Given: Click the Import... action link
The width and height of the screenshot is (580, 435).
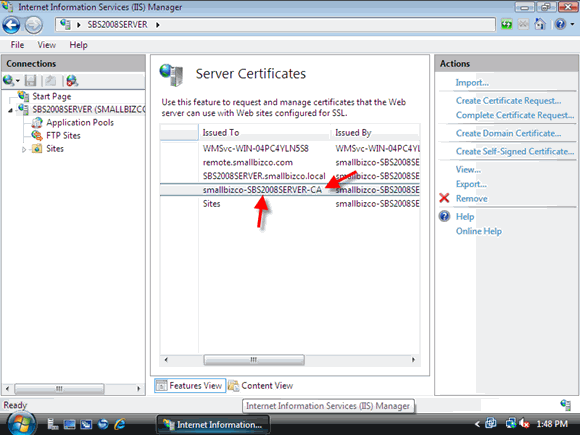Looking at the screenshot, I should pos(472,82).
